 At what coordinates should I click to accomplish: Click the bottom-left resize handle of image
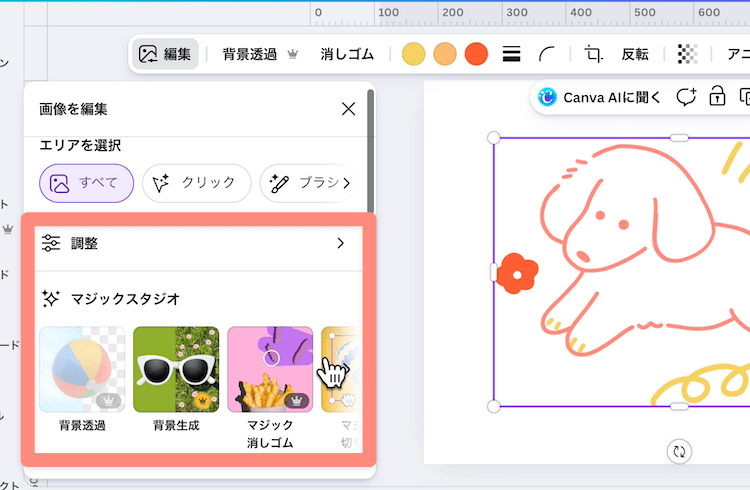tap(494, 406)
